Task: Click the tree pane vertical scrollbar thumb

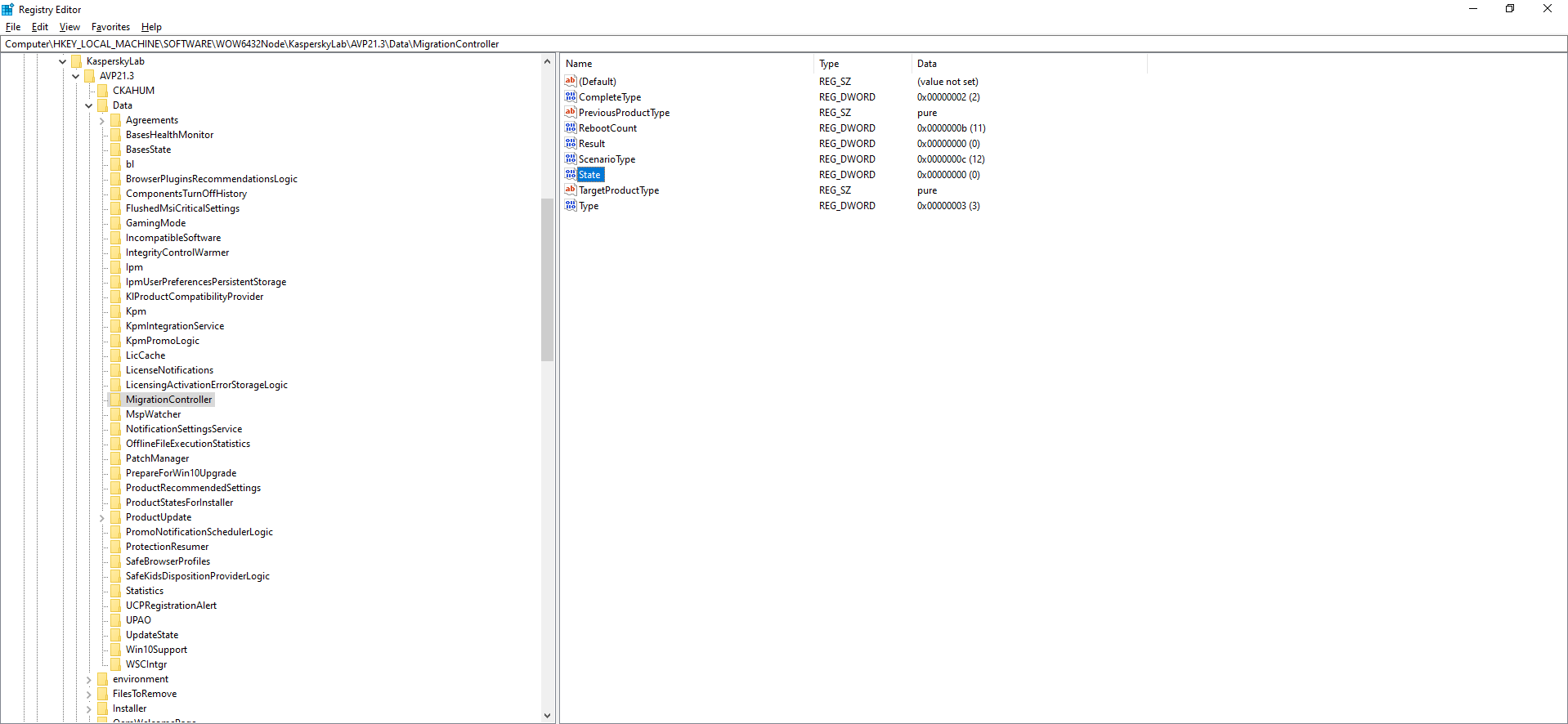Action: (x=548, y=279)
